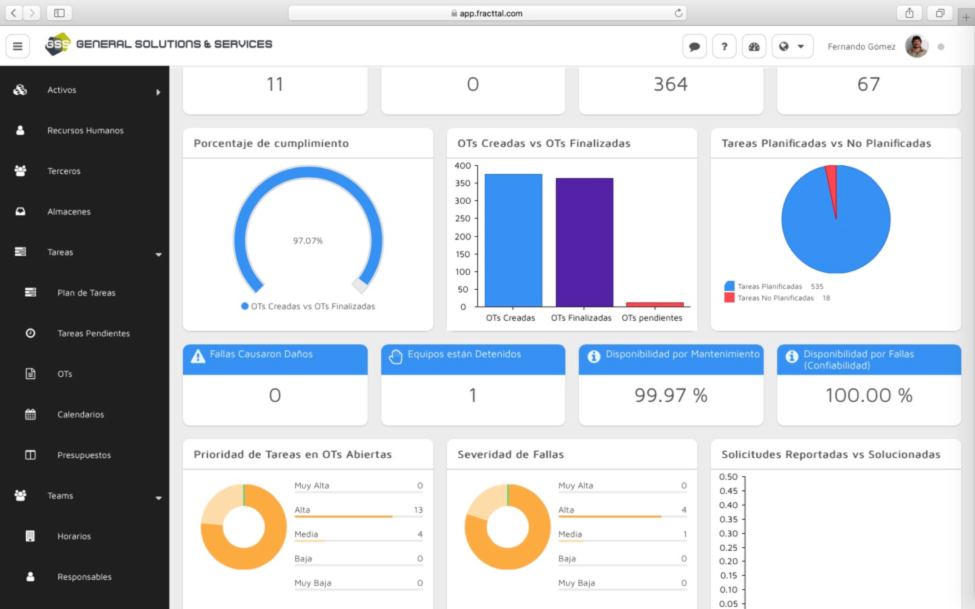
Task: Expand the Activos submenu arrow
Action: [x=158, y=92]
